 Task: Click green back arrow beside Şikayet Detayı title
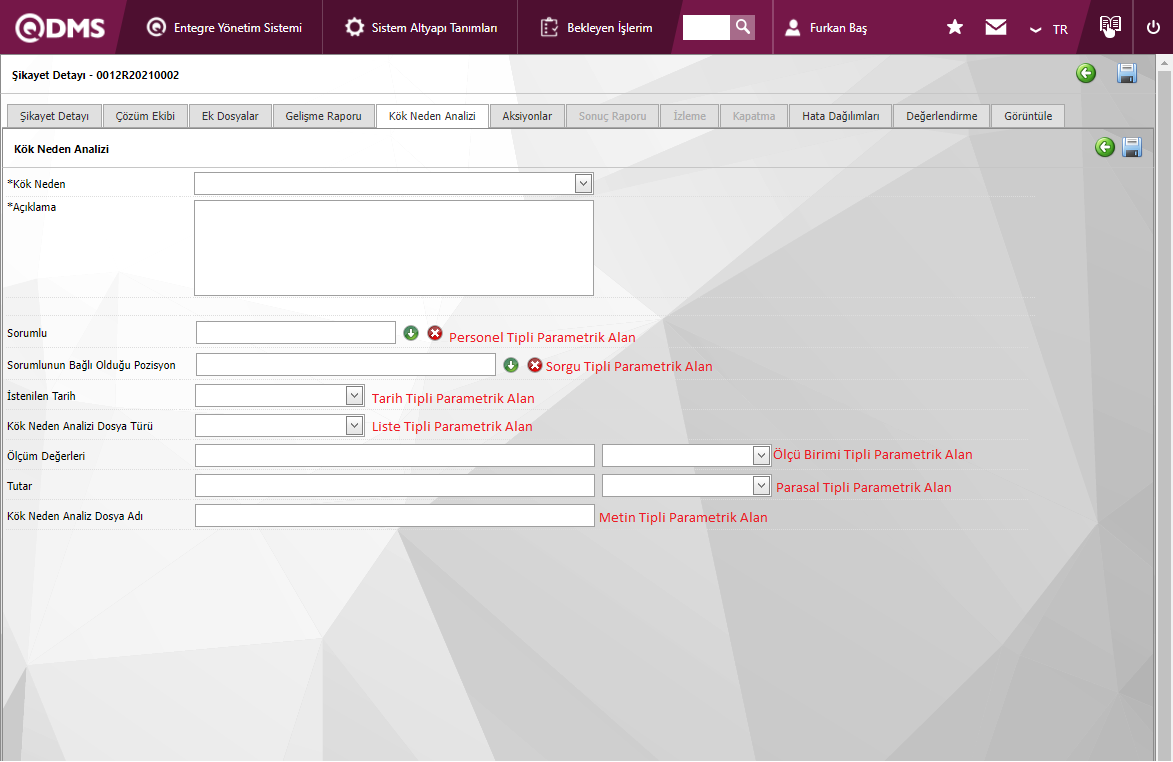click(x=1086, y=73)
